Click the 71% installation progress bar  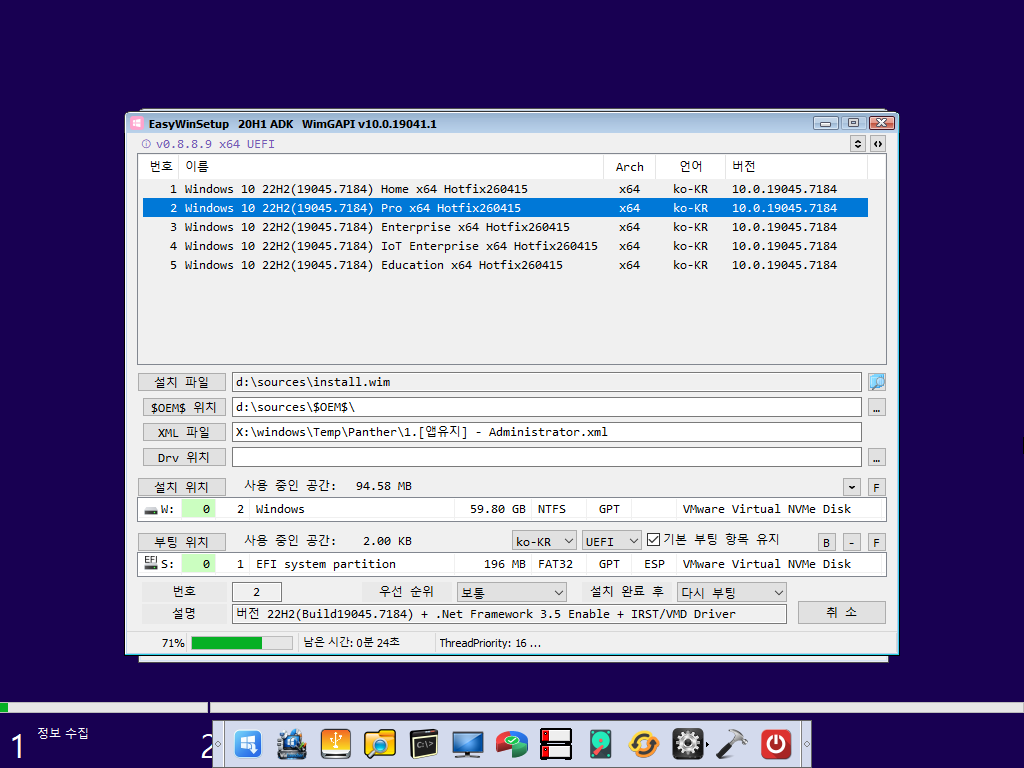click(x=242, y=643)
